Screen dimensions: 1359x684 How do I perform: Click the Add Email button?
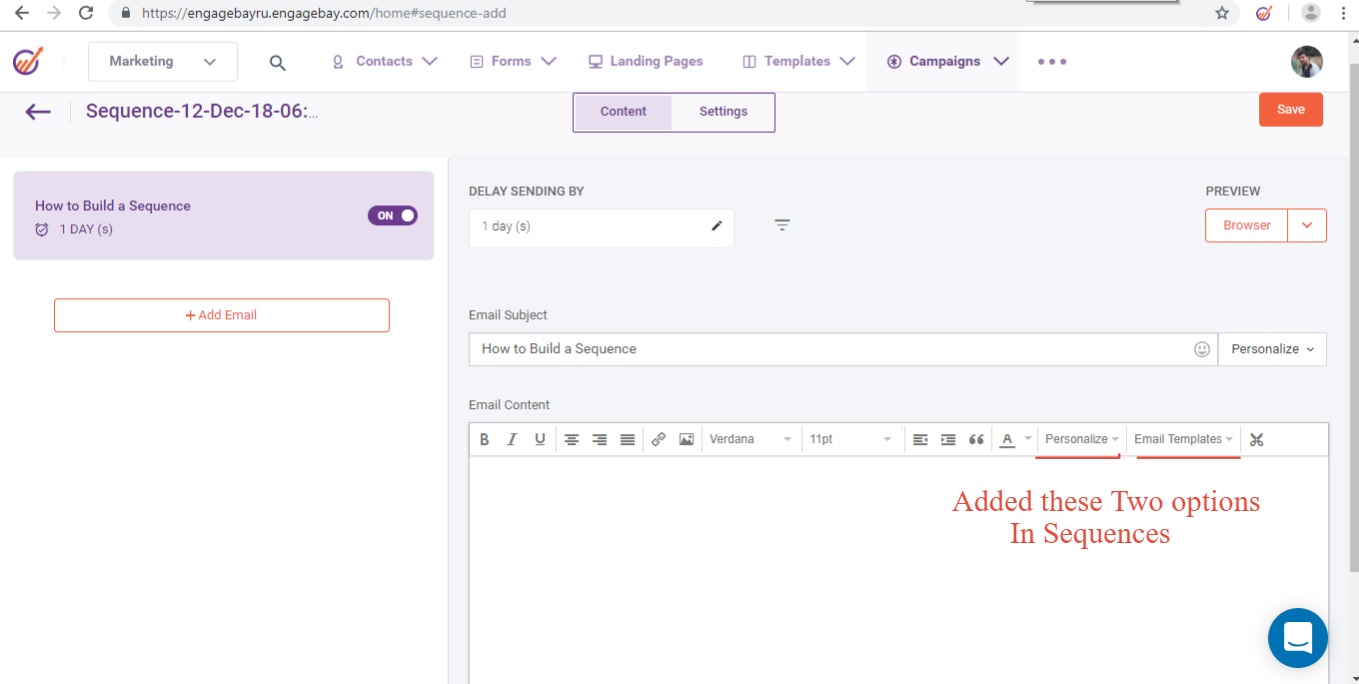[221, 315]
